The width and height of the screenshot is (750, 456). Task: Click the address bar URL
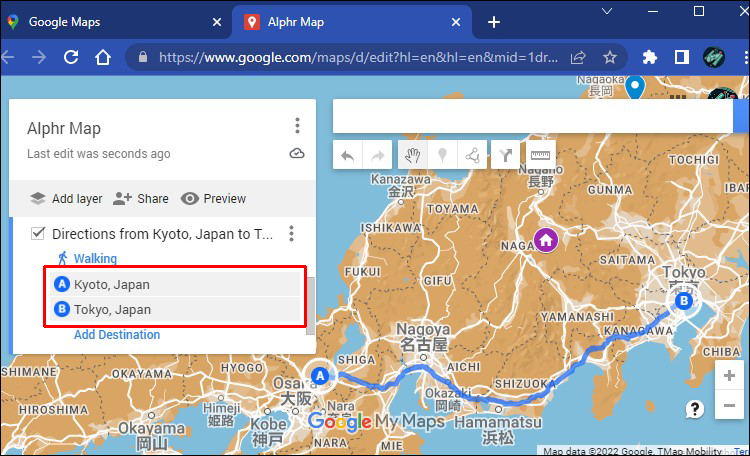(x=358, y=57)
